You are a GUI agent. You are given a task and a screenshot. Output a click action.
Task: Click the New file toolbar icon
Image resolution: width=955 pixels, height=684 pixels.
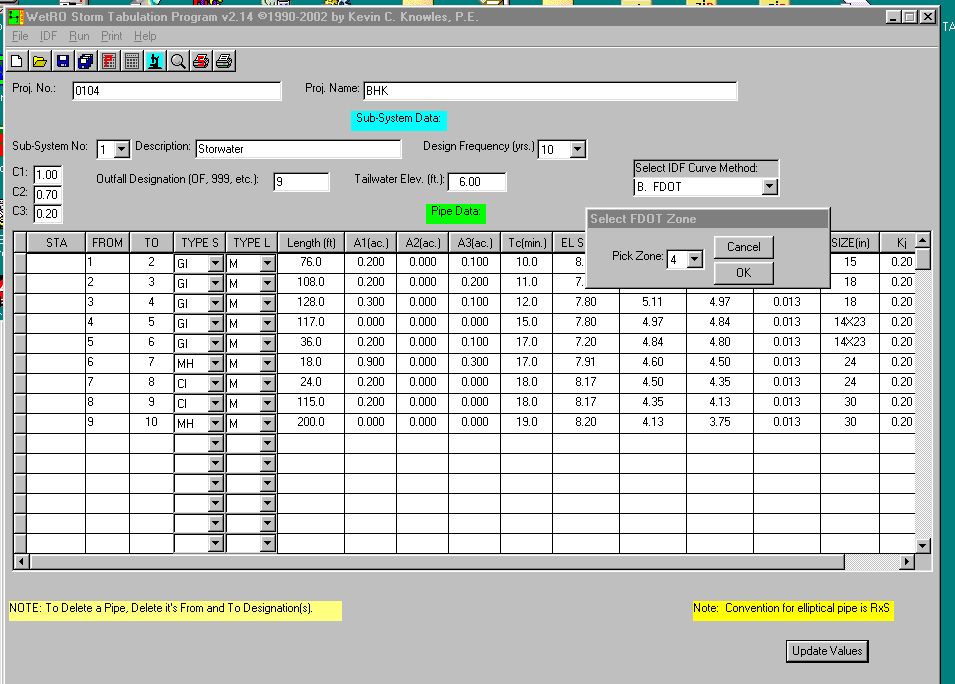point(17,61)
